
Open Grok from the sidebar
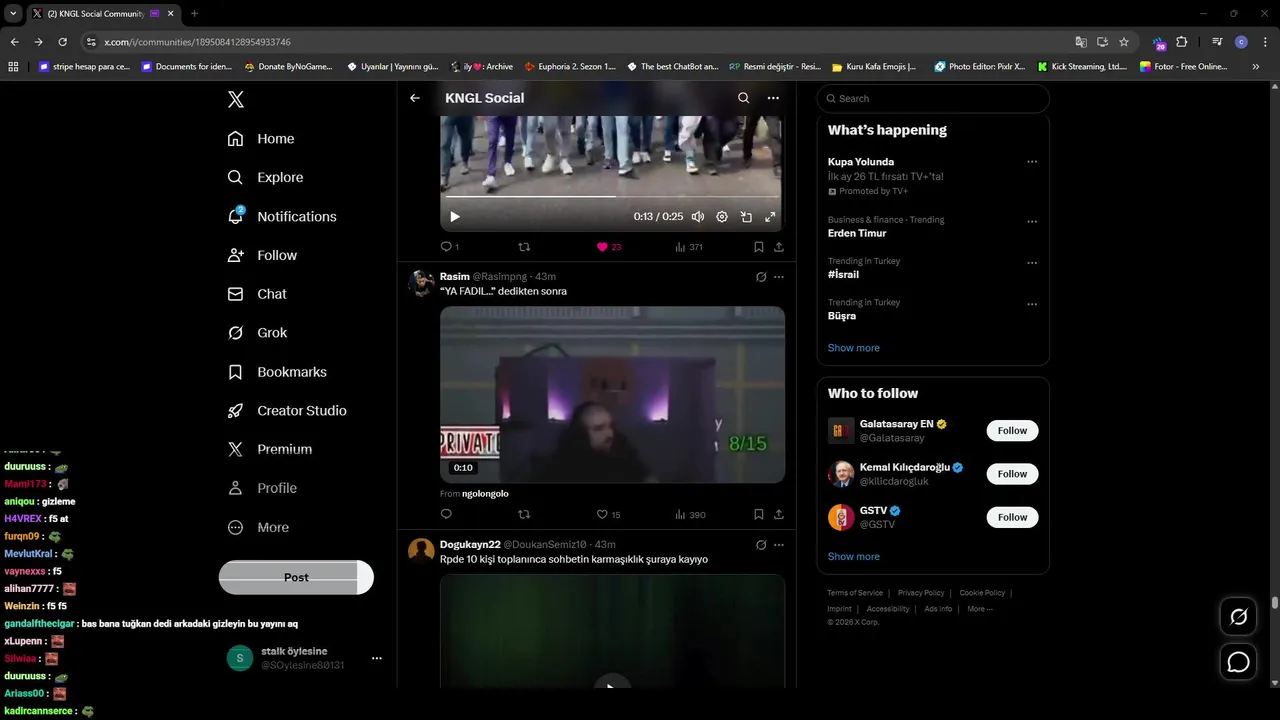click(x=257, y=333)
